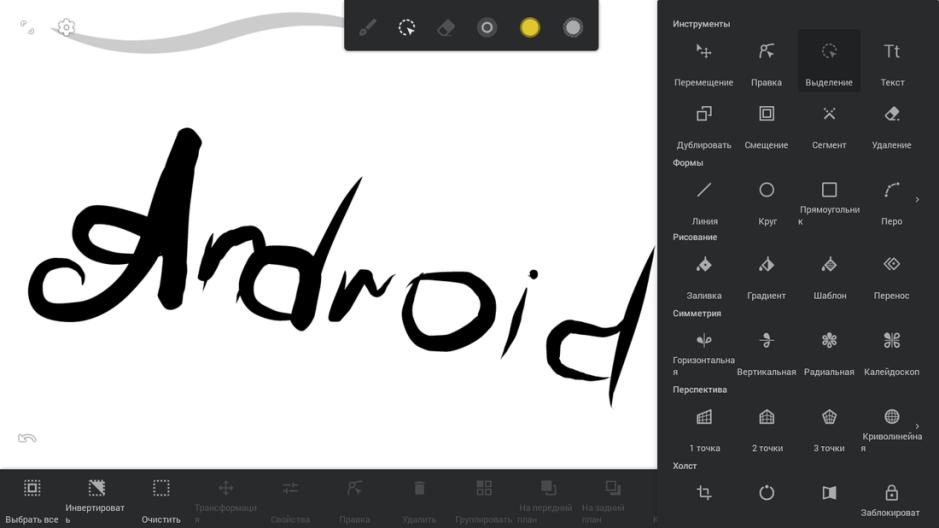The height and width of the screenshot is (528, 939).
Task: Select the Смещение offset tool
Action: [x=766, y=125]
